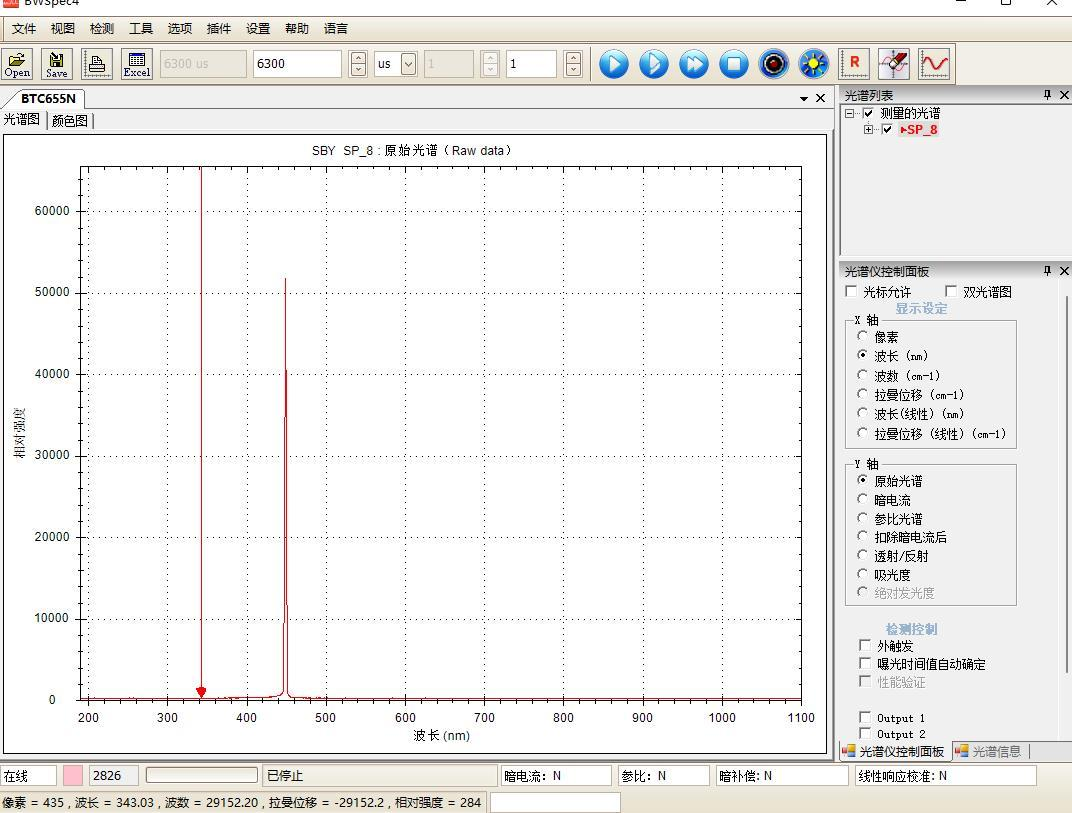The width and height of the screenshot is (1072, 813).
Task: Open the BTC655N window dropdown arrow
Action: [804, 99]
